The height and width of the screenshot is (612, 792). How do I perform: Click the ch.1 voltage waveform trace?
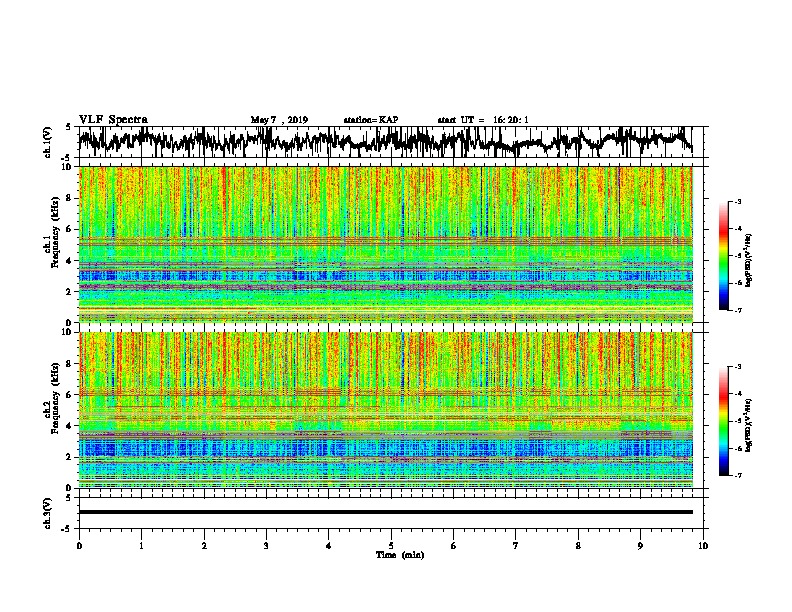tap(385, 142)
